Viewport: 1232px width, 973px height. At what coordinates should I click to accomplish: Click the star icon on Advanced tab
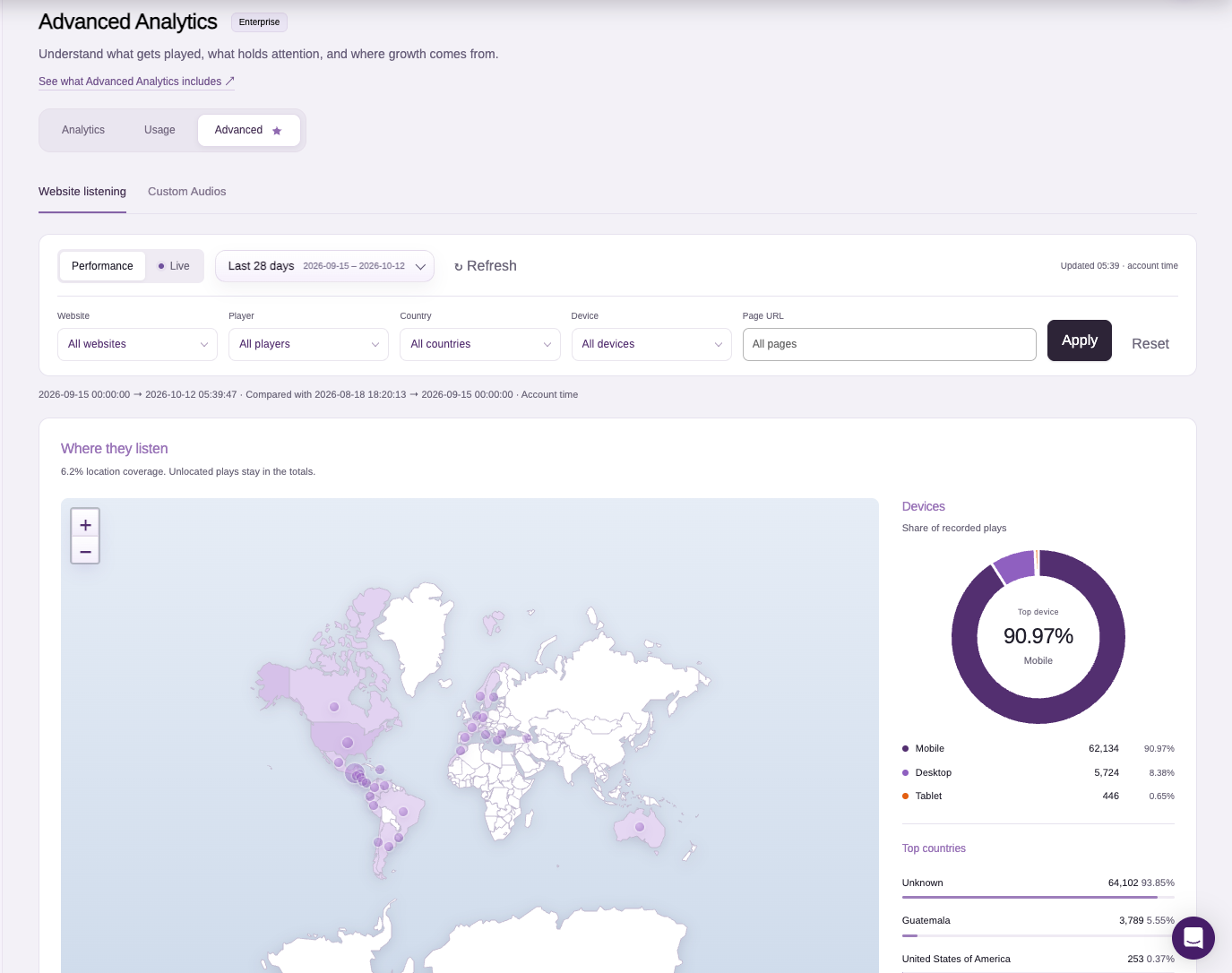[x=277, y=131]
